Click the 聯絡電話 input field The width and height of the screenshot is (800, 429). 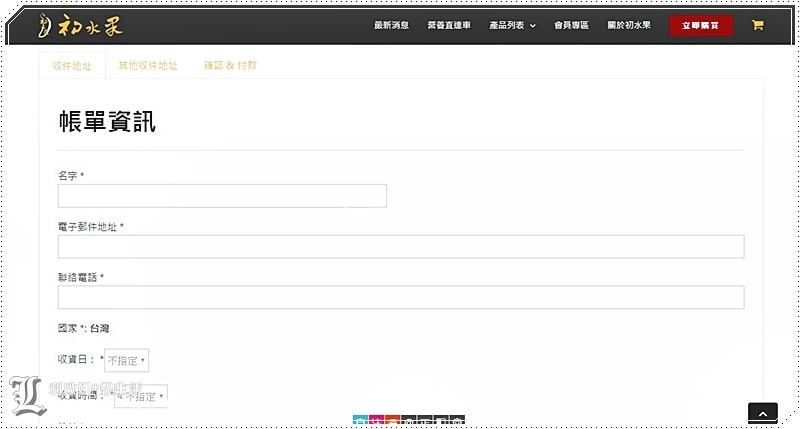(x=401, y=297)
